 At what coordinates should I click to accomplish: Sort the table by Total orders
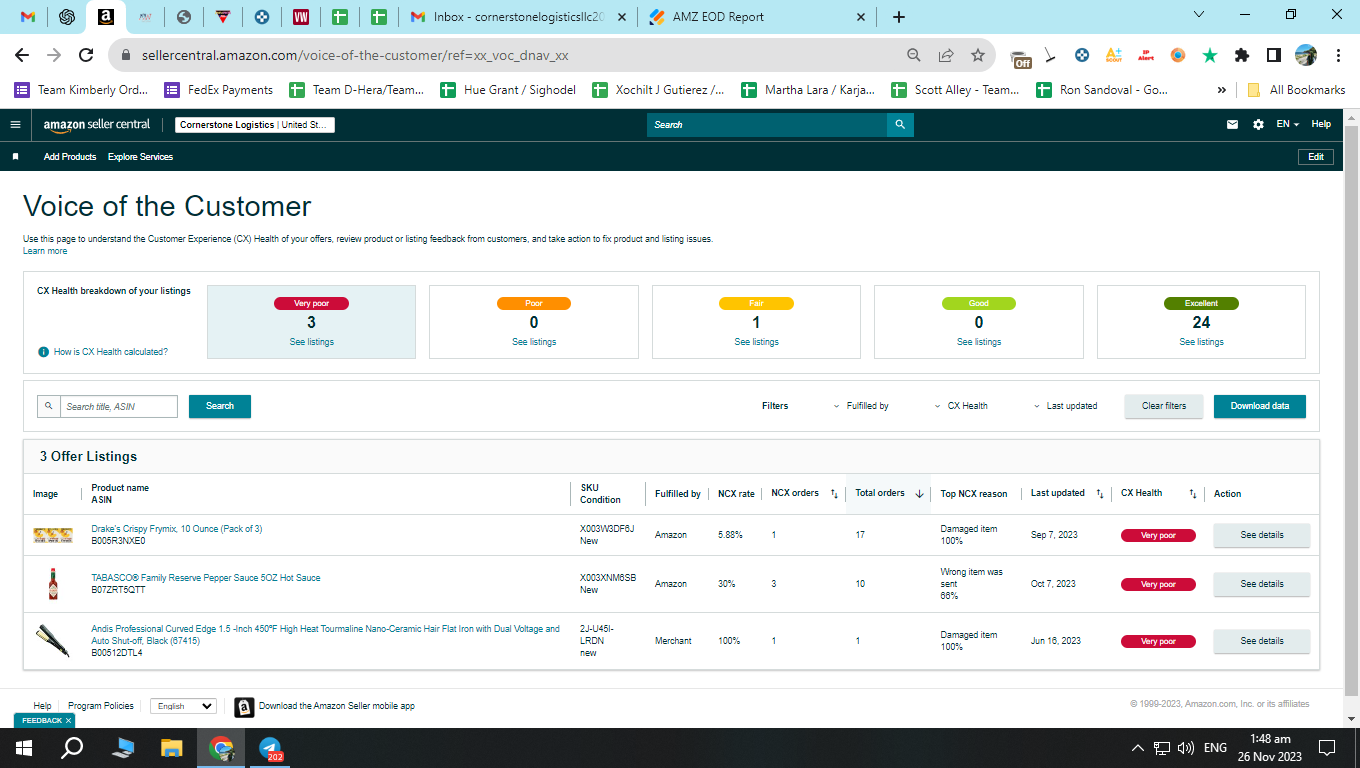(919, 494)
